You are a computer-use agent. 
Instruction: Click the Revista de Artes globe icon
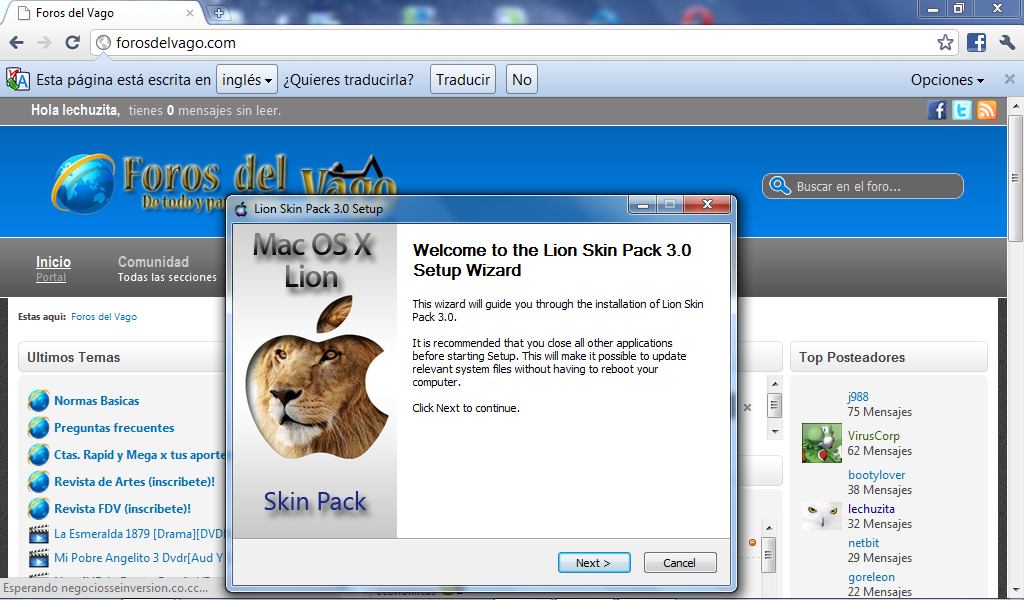pyautogui.click(x=39, y=482)
